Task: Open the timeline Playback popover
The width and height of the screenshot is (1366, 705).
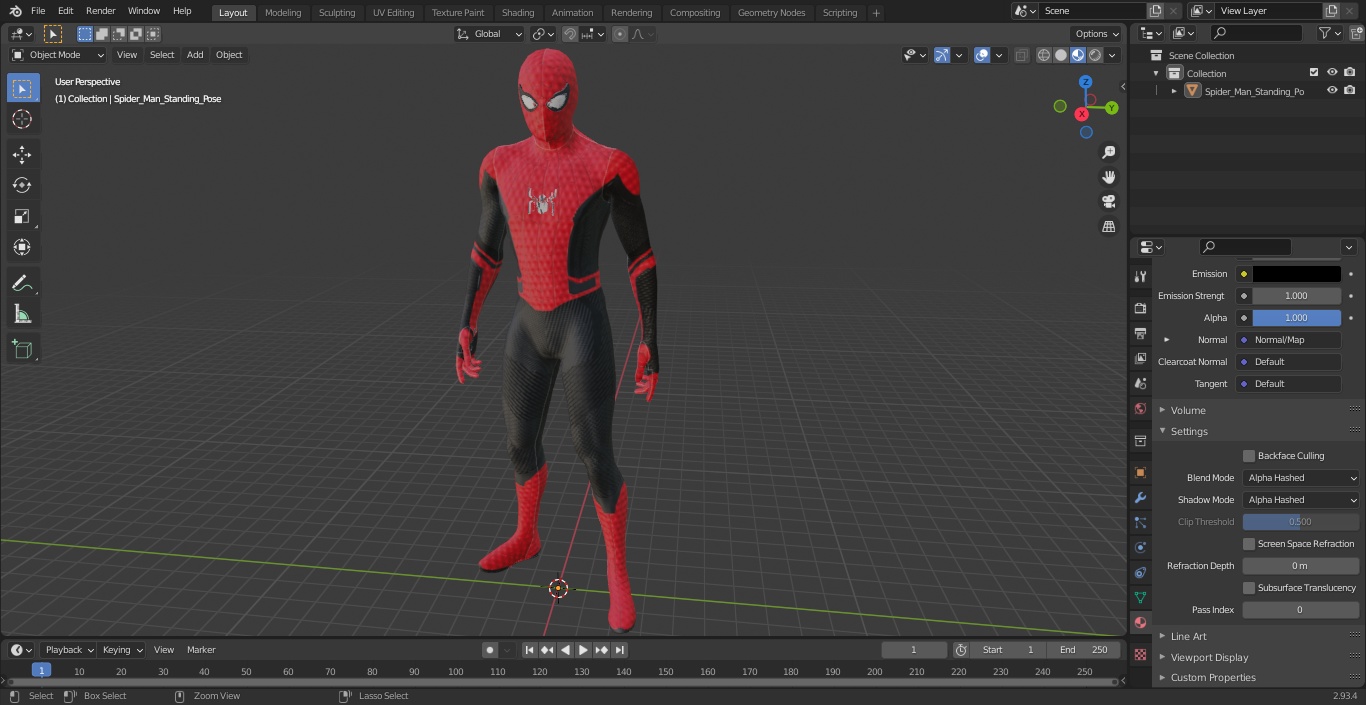Action: [x=69, y=650]
